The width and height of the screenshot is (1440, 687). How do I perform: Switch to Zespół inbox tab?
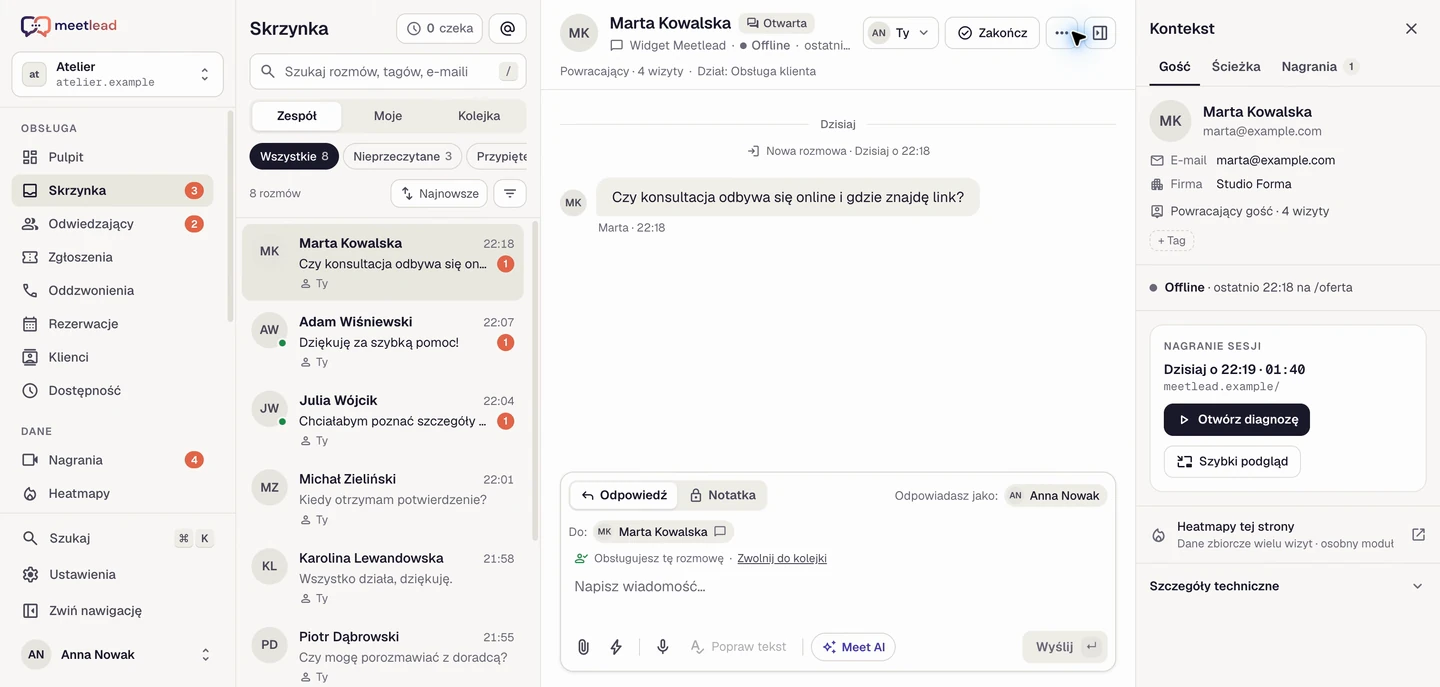click(297, 116)
